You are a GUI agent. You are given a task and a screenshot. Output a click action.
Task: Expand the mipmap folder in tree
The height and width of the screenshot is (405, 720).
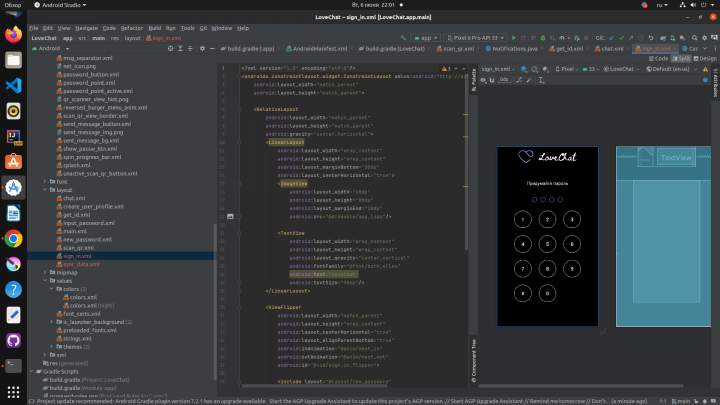coord(45,272)
